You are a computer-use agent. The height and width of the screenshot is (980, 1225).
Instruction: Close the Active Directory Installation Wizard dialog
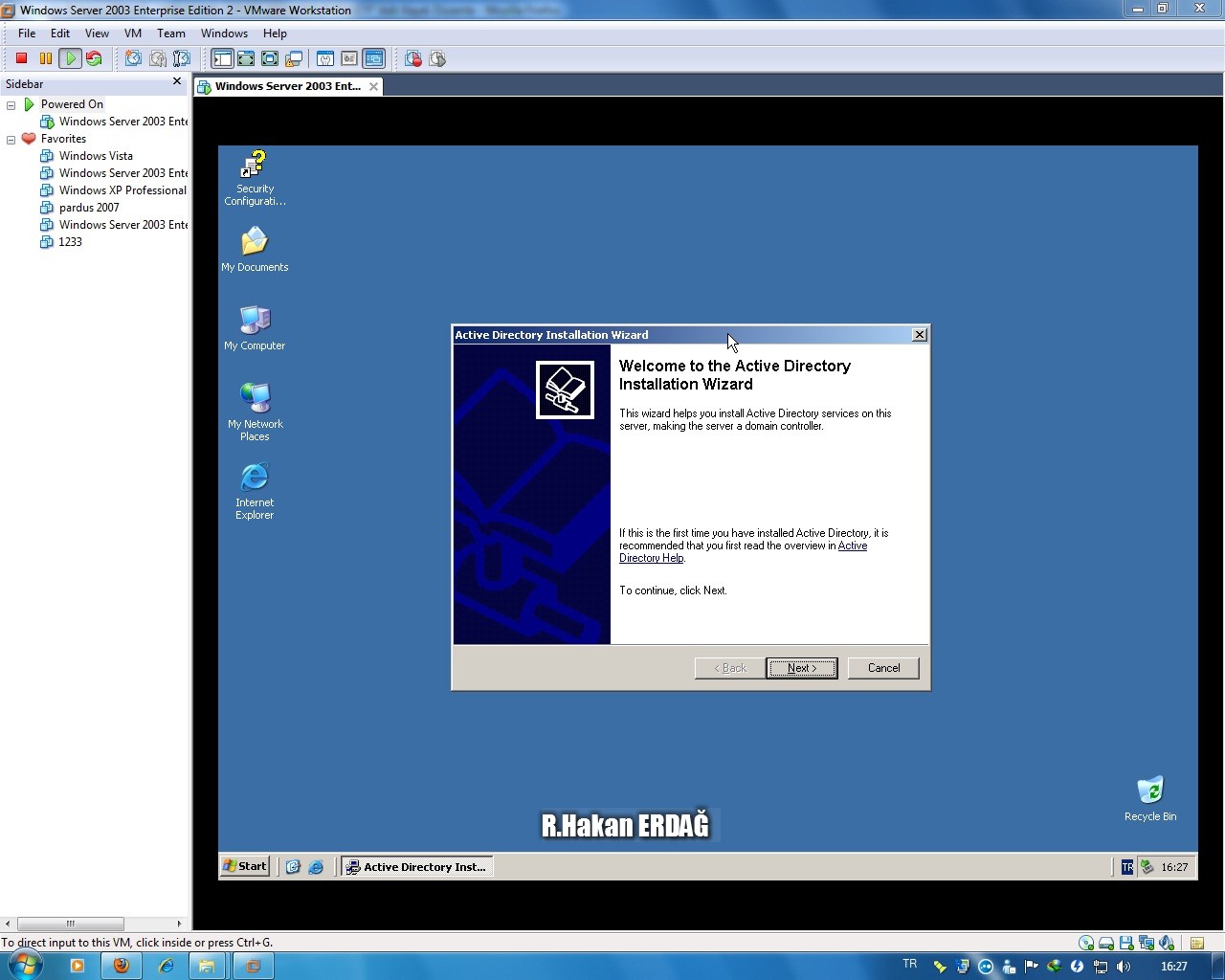[920, 335]
